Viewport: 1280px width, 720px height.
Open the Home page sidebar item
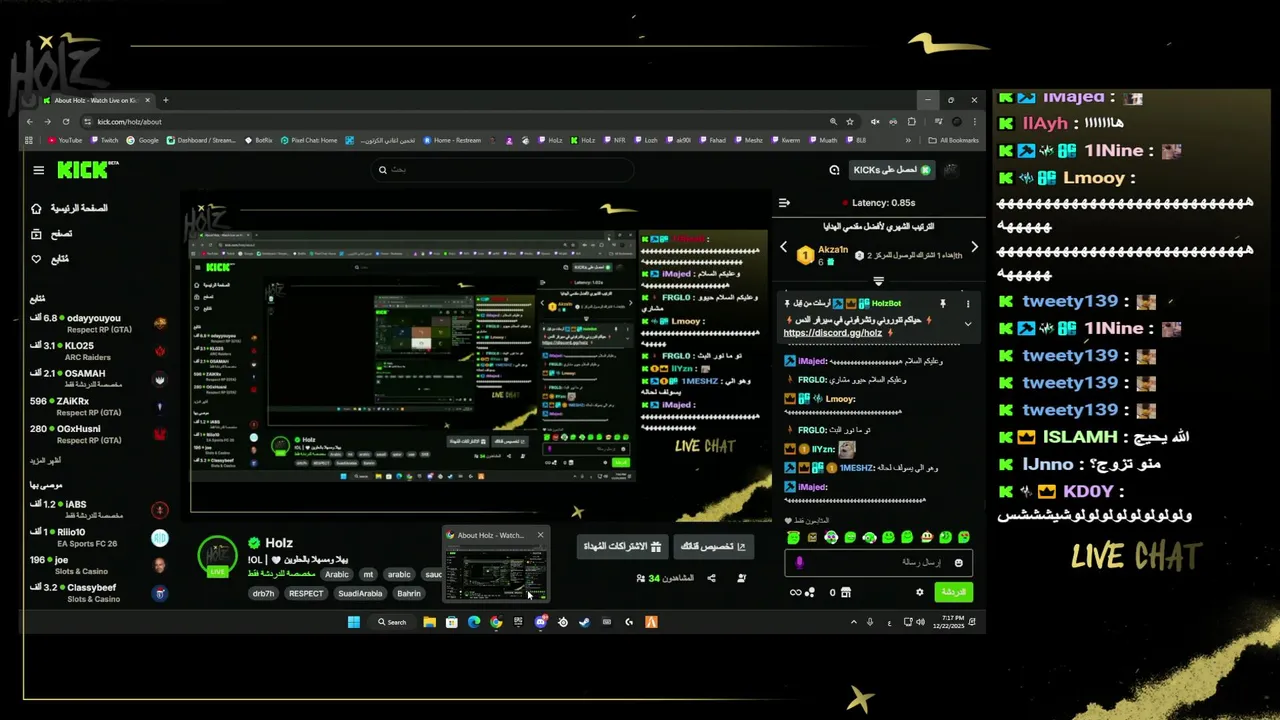(x=69, y=208)
